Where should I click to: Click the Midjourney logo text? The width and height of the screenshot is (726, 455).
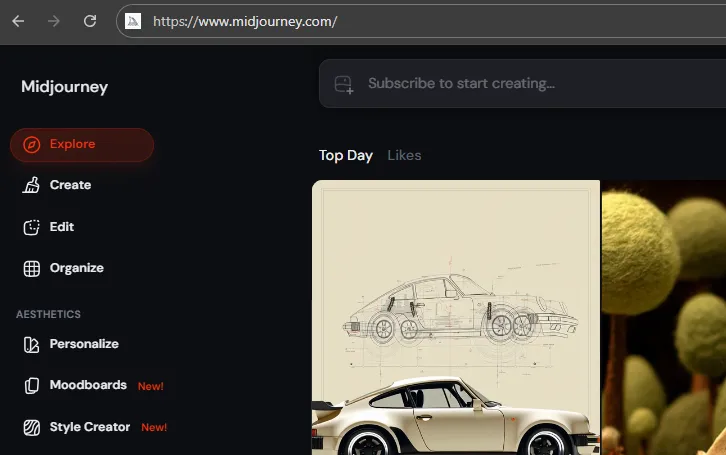click(x=64, y=87)
